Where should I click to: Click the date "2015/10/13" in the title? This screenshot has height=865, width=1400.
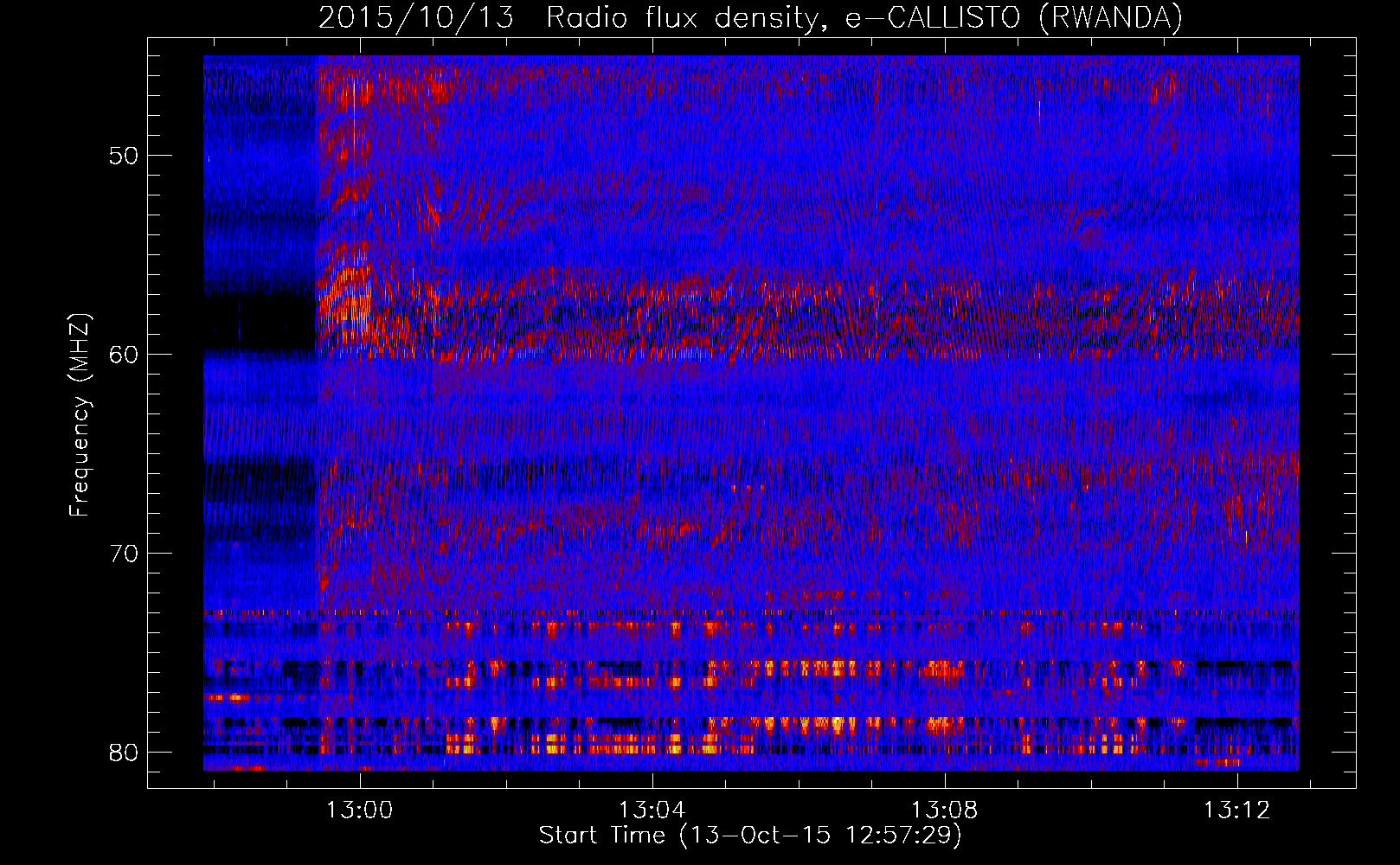coord(415,18)
